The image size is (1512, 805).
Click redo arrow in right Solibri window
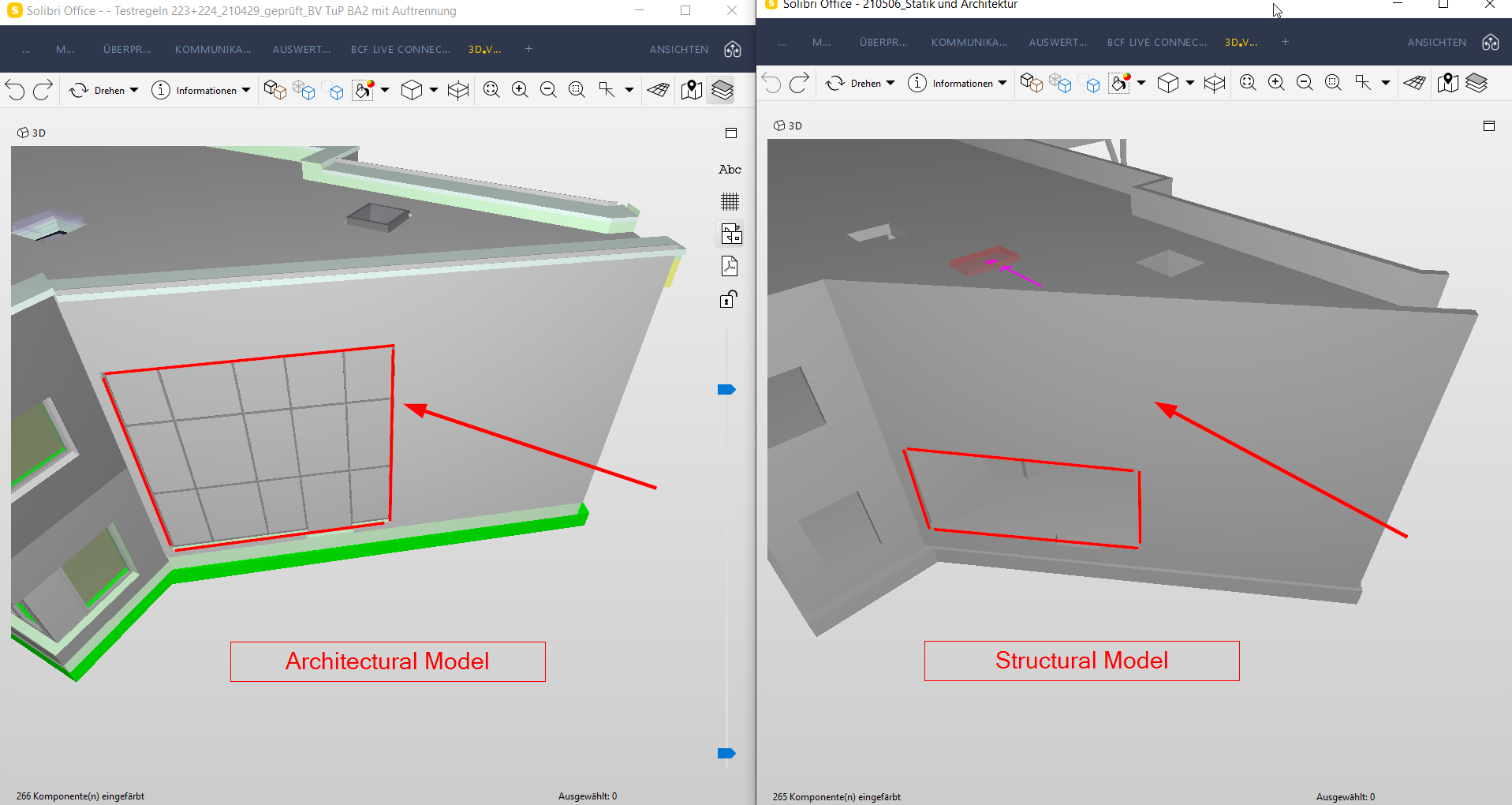(x=799, y=83)
